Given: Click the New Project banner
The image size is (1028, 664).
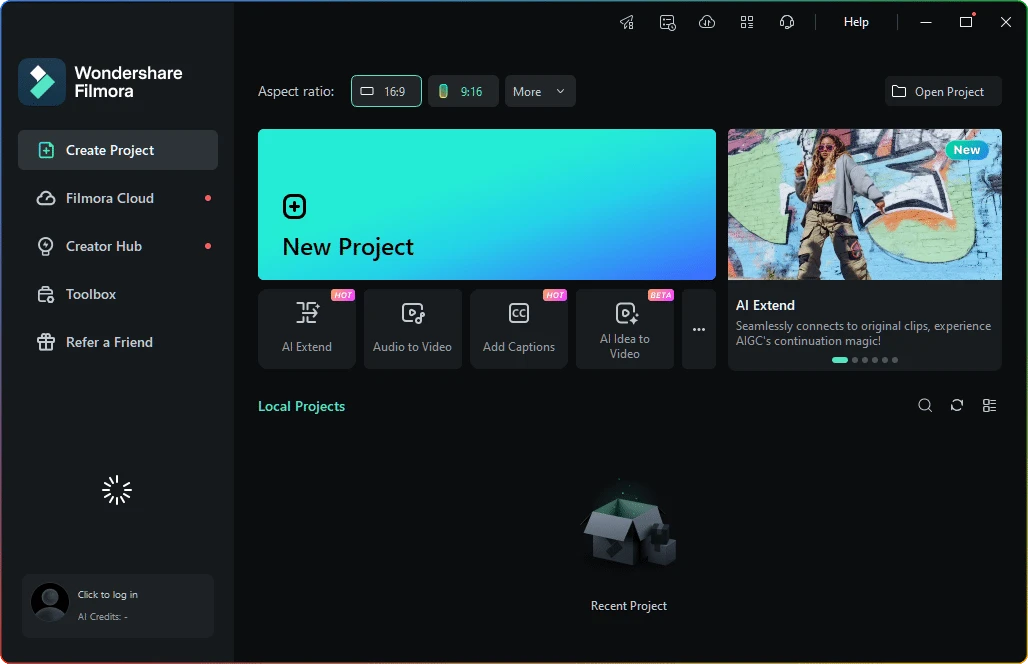Looking at the screenshot, I should (x=486, y=204).
